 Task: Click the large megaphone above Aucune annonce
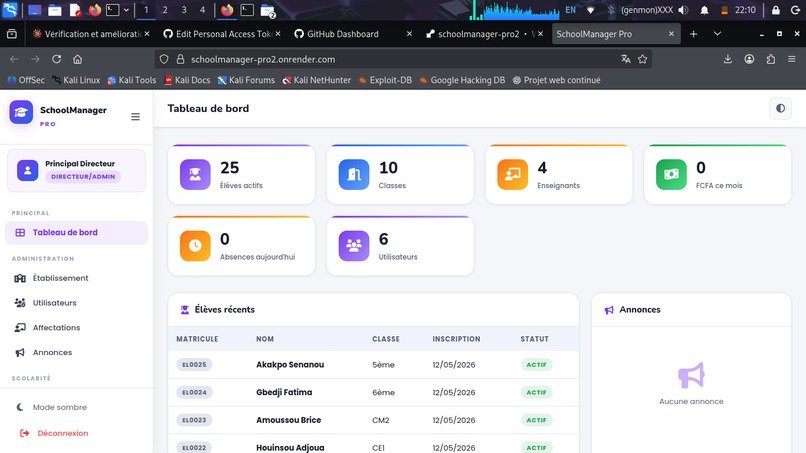coord(691,375)
